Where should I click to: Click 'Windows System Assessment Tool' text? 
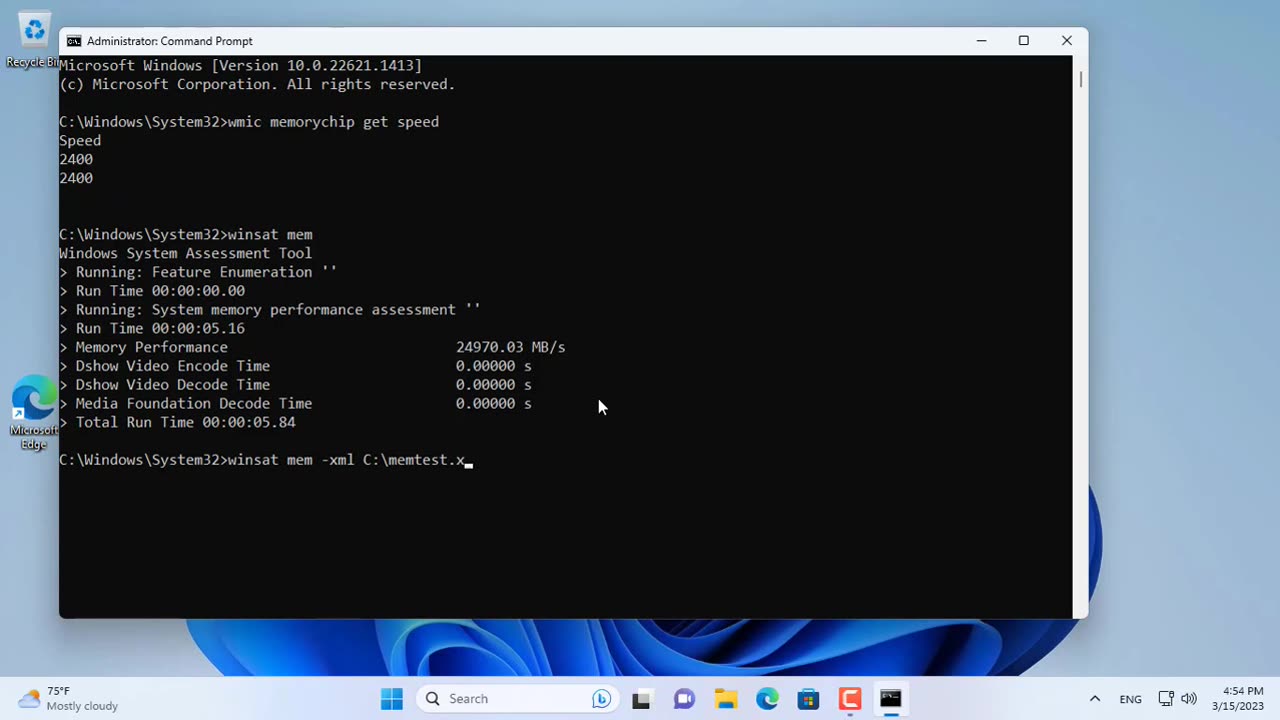point(185,253)
